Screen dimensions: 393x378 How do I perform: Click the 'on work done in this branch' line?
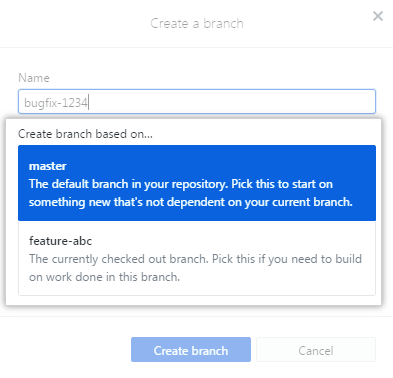[104, 277]
